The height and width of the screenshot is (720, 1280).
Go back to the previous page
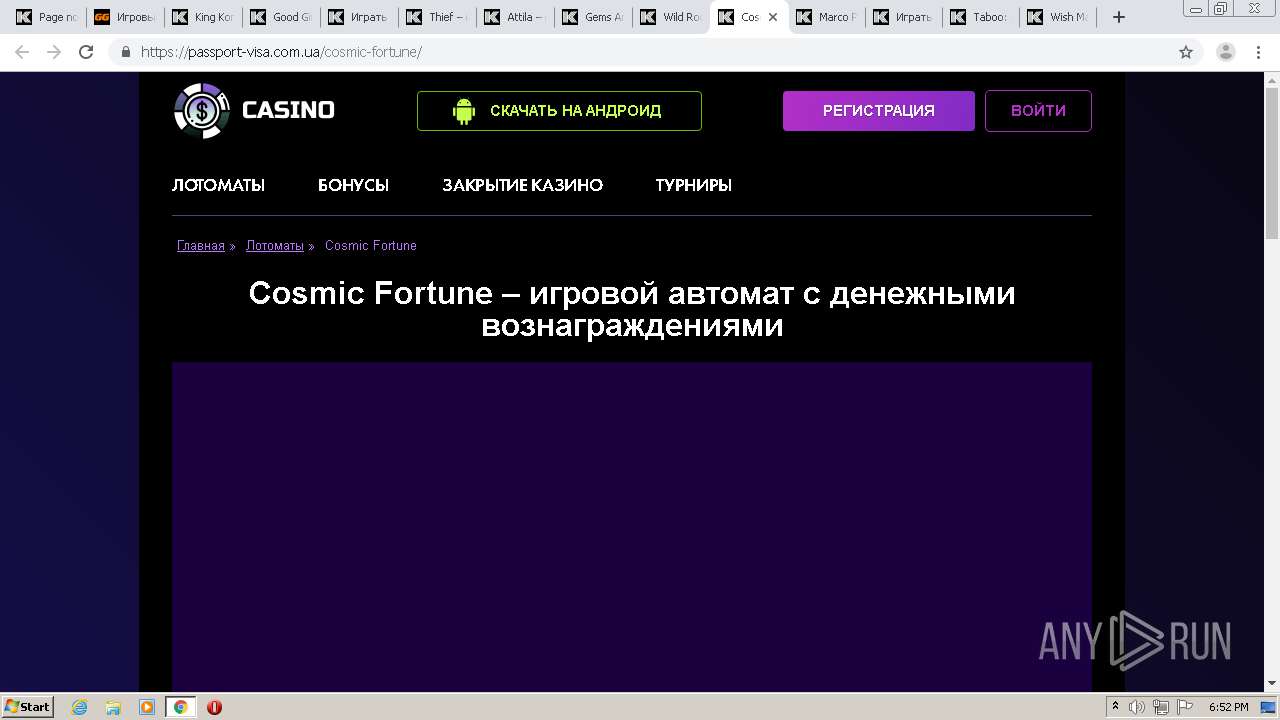point(22,52)
